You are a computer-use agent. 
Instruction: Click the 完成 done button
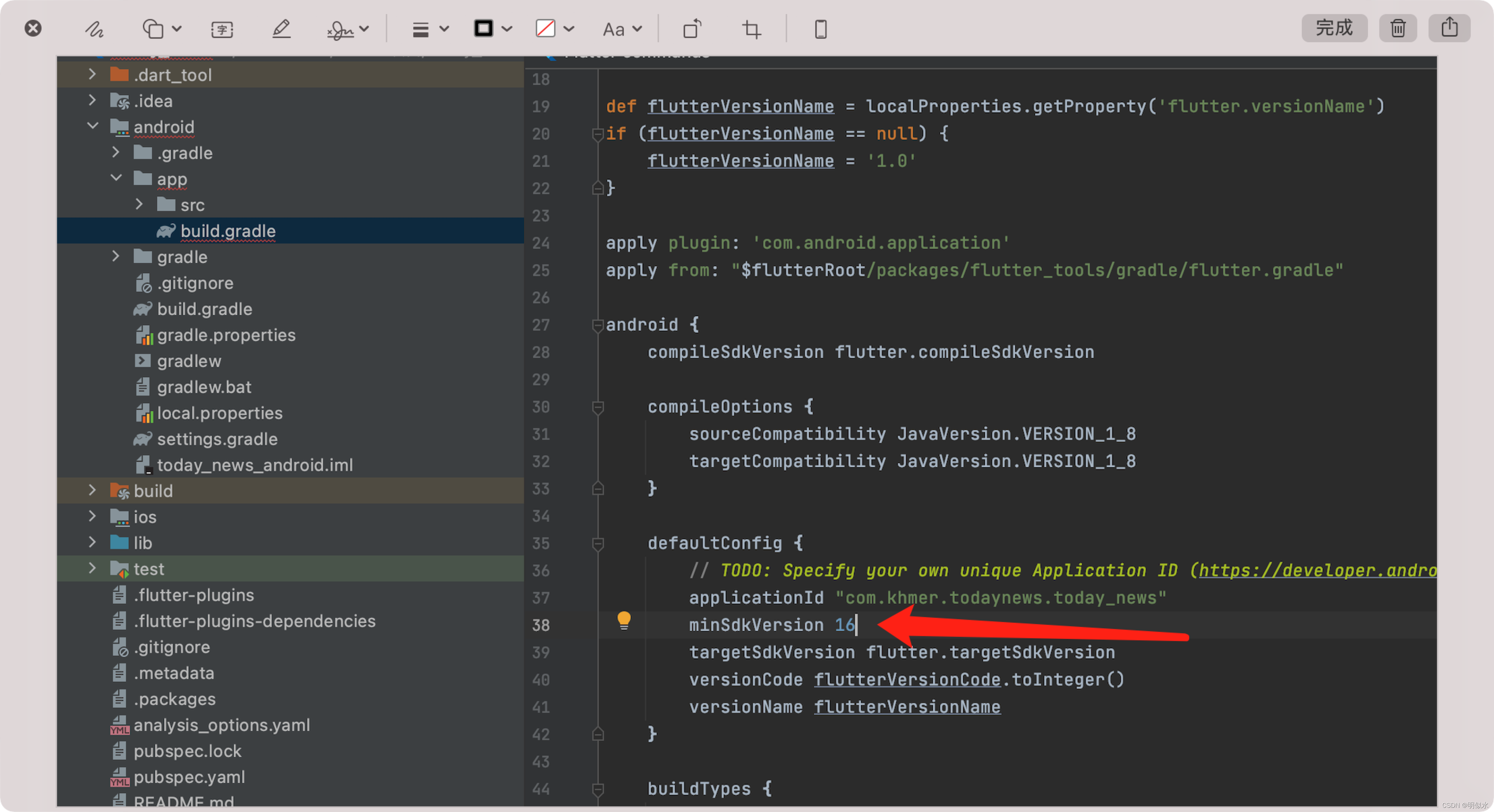coord(1334,27)
